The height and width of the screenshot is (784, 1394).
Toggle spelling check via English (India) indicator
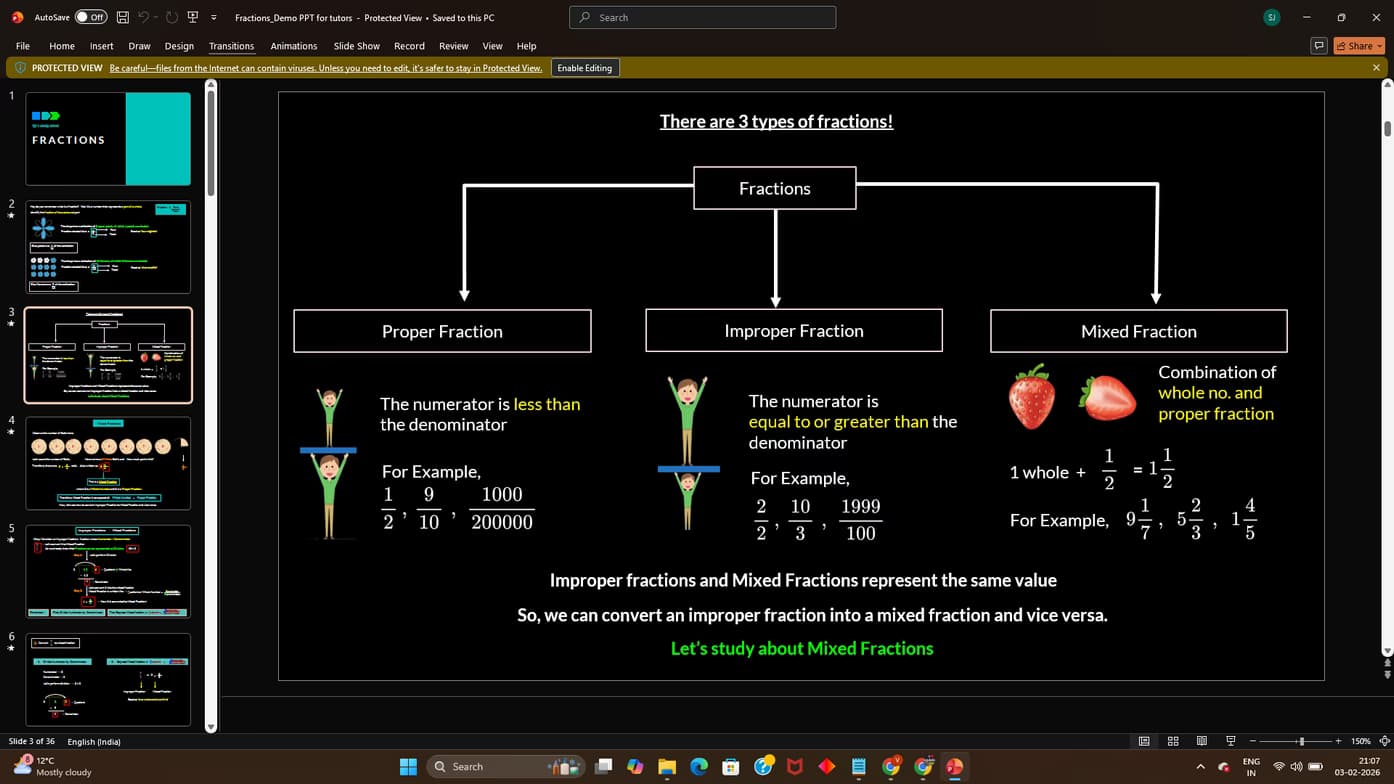pyautogui.click(x=95, y=741)
